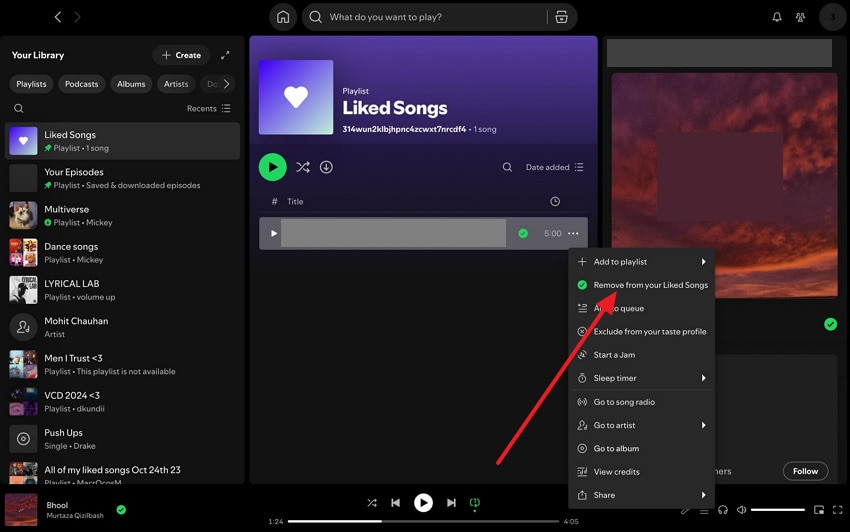Viewport: 850px width, 532px height.
Task: Open Men I Trust <3 playlist
Action: [123, 364]
